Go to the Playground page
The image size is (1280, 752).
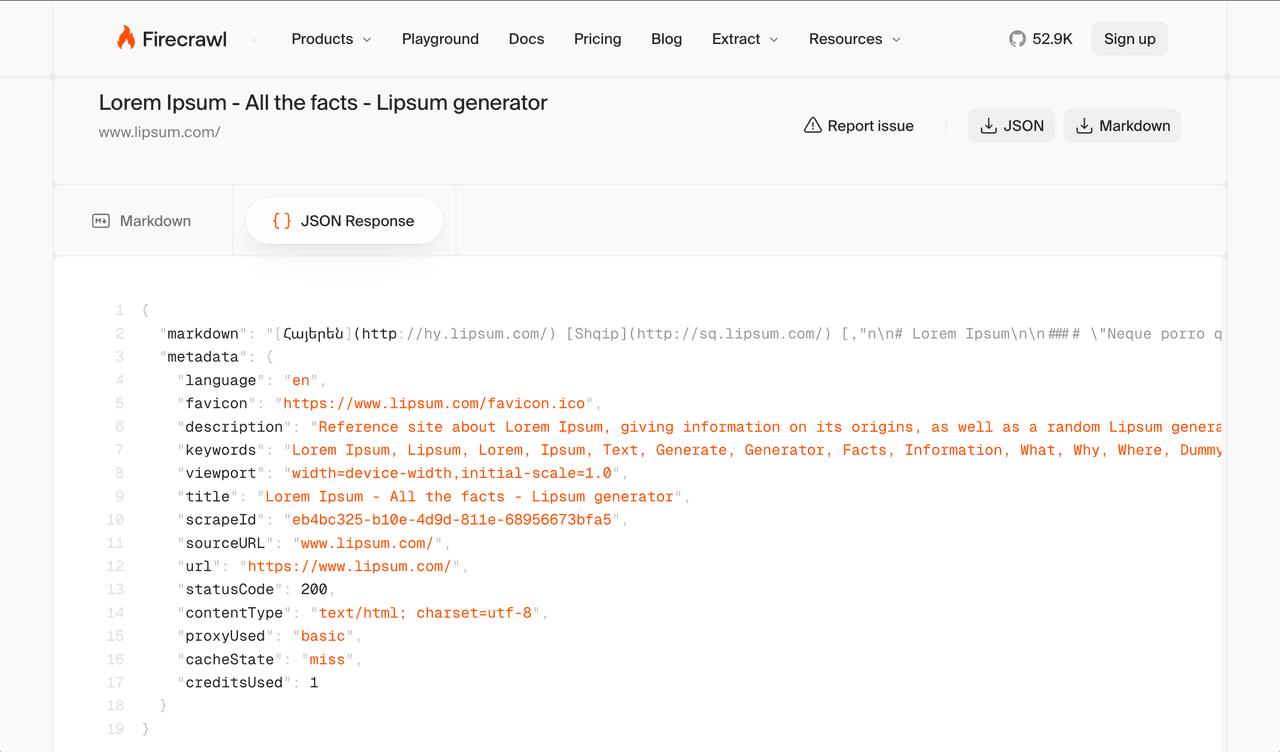(x=440, y=39)
